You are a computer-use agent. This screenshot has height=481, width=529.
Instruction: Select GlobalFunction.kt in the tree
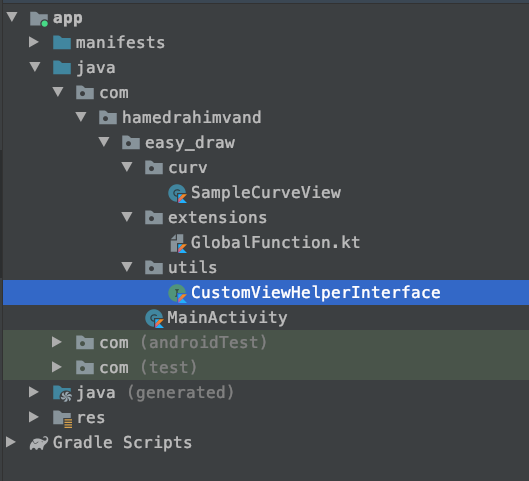pos(275,243)
